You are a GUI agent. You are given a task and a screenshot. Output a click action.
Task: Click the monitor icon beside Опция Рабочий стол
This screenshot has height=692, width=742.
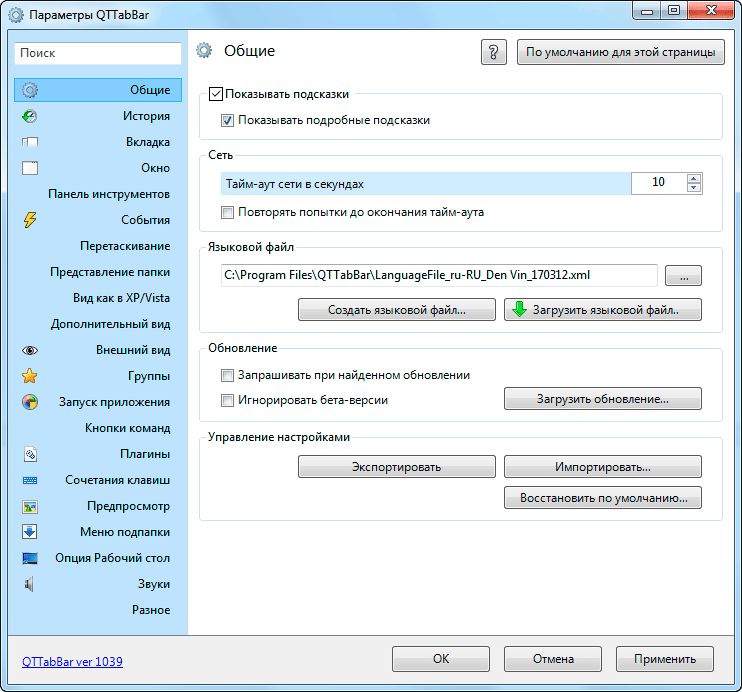coord(30,558)
